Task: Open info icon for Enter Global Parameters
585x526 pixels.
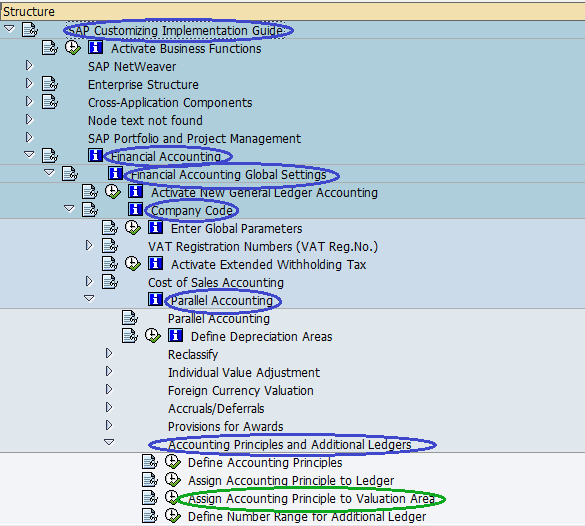Action: [155, 228]
